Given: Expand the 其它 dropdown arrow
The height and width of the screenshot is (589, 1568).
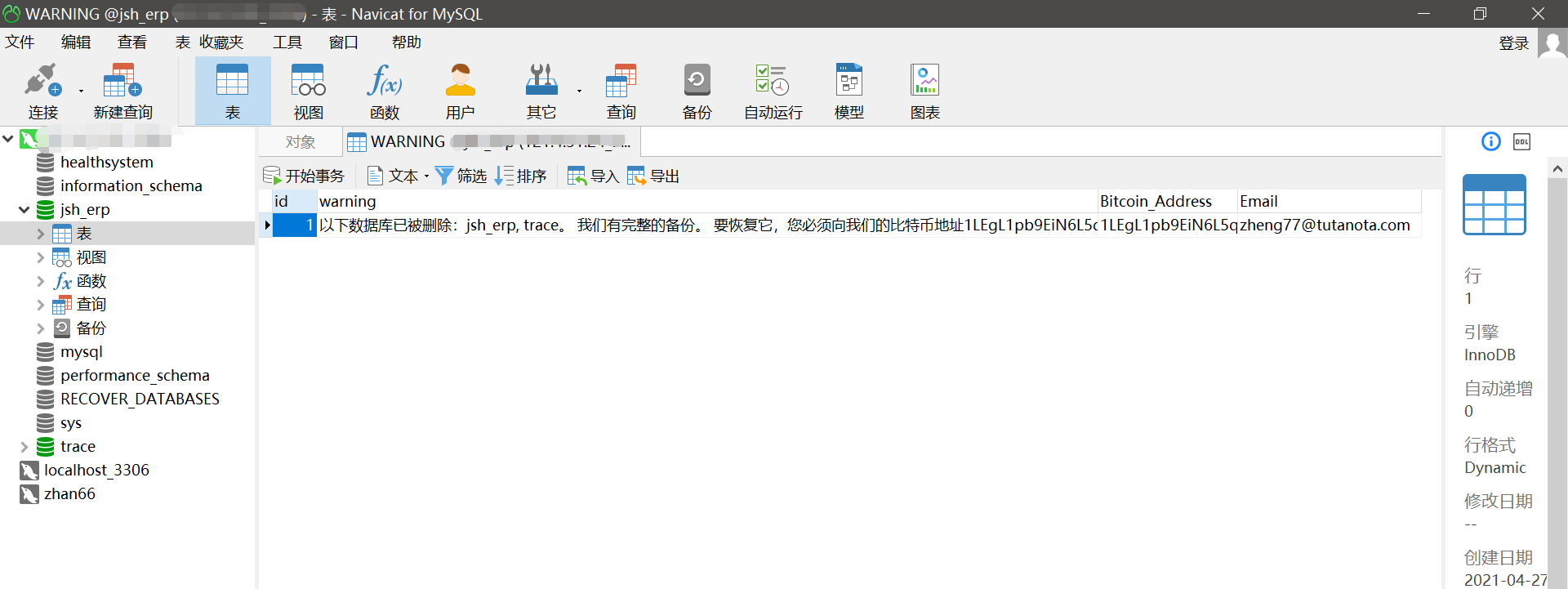Looking at the screenshot, I should pyautogui.click(x=579, y=91).
